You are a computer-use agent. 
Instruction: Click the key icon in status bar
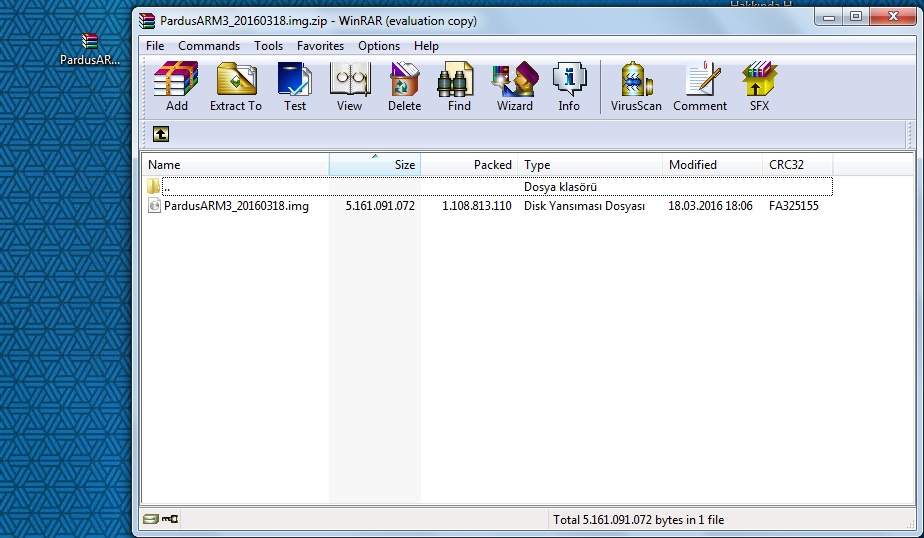coord(170,519)
